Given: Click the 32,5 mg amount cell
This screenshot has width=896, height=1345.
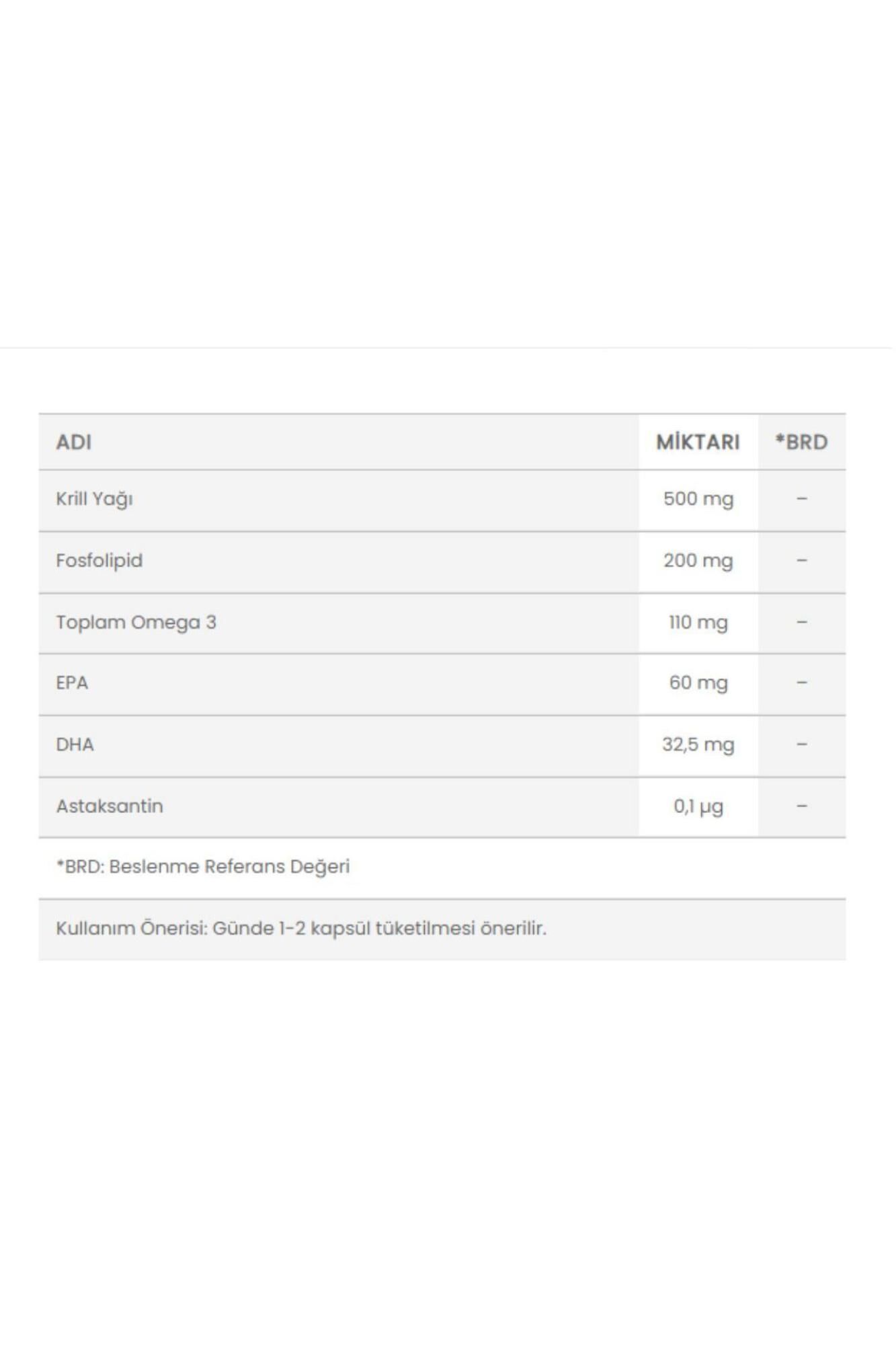Looking at the screenshot, I should (698, 745).
